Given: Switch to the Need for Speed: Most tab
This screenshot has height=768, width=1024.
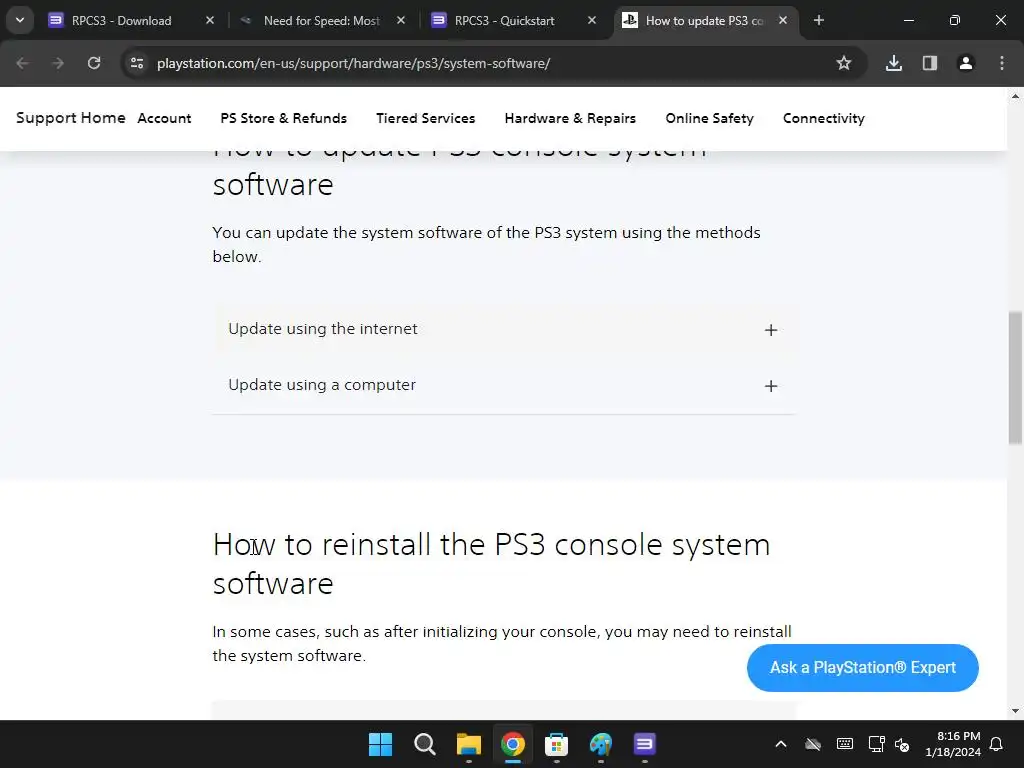Looking at the screenshot, I should (x=321, y=20).
